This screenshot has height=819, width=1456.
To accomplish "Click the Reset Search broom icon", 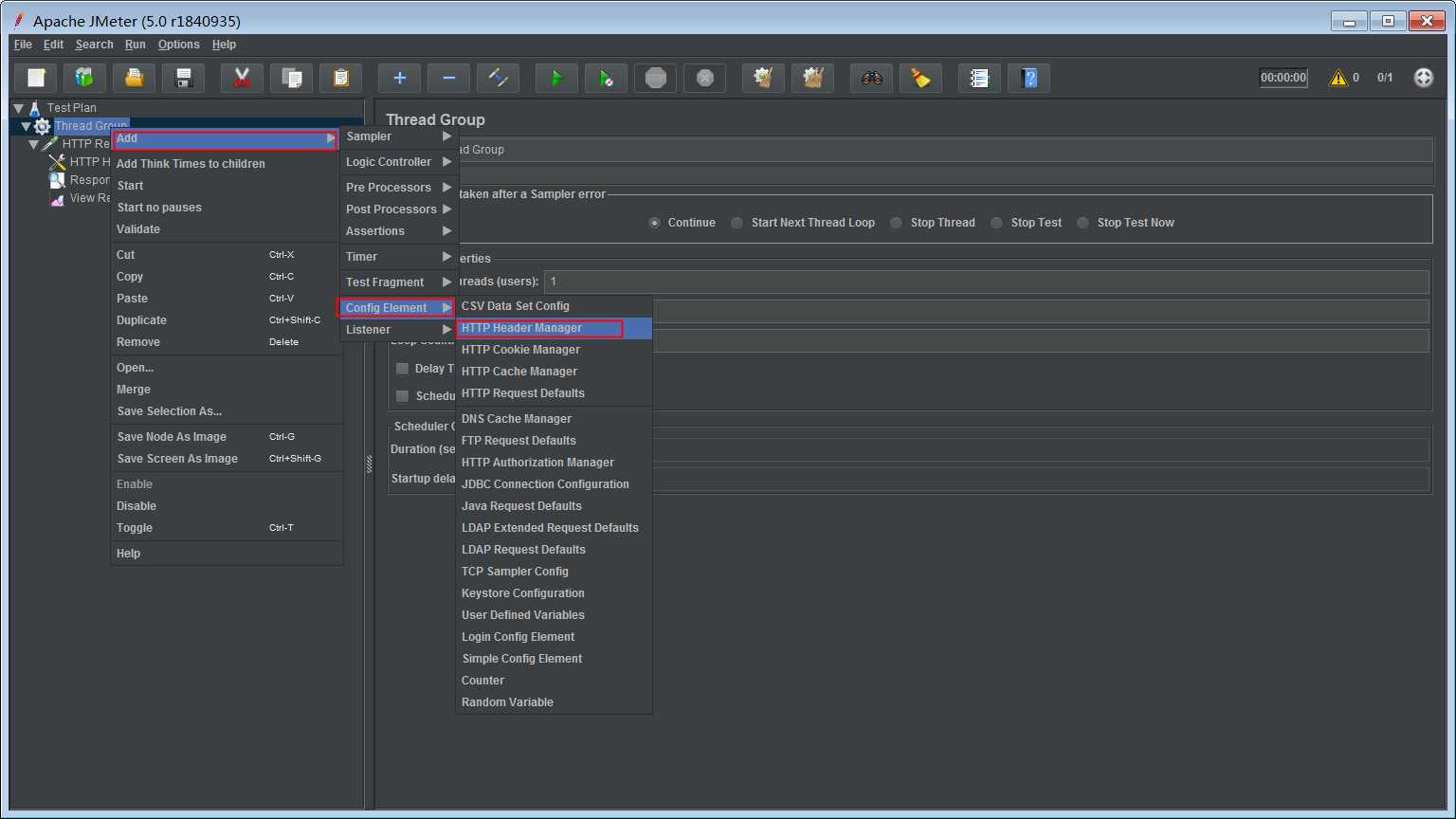I will (x=920, y=78).
